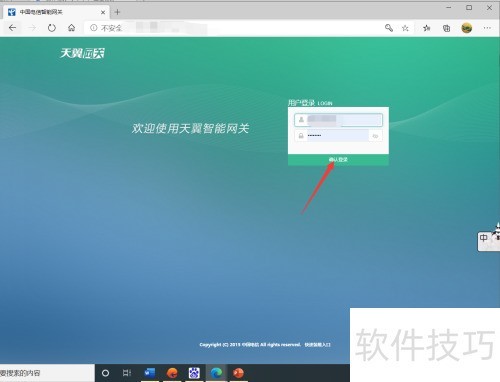Open Microsoft Edge from the taskbar

(216, 373)
